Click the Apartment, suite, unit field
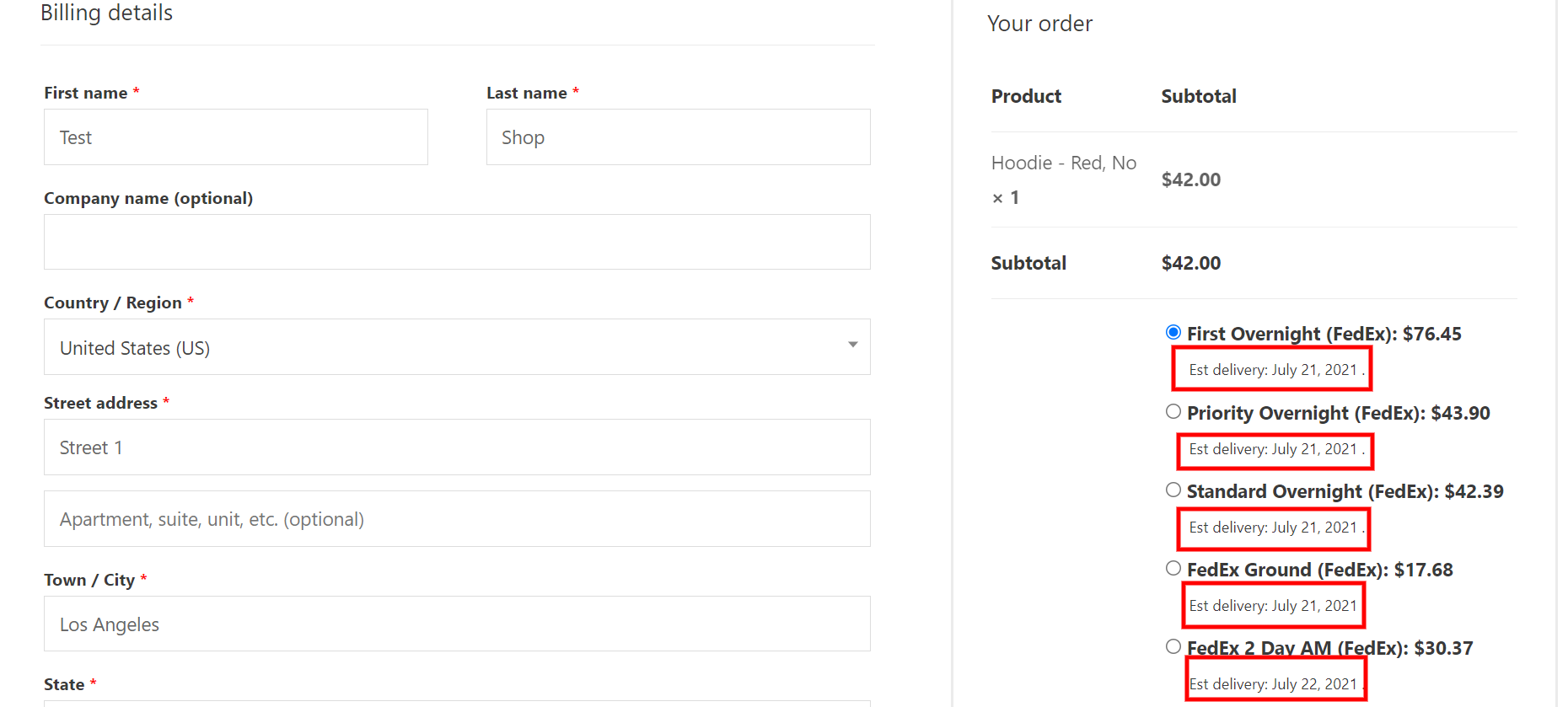The width and height of the screenshot is (1568, 707). click(456, 519)
